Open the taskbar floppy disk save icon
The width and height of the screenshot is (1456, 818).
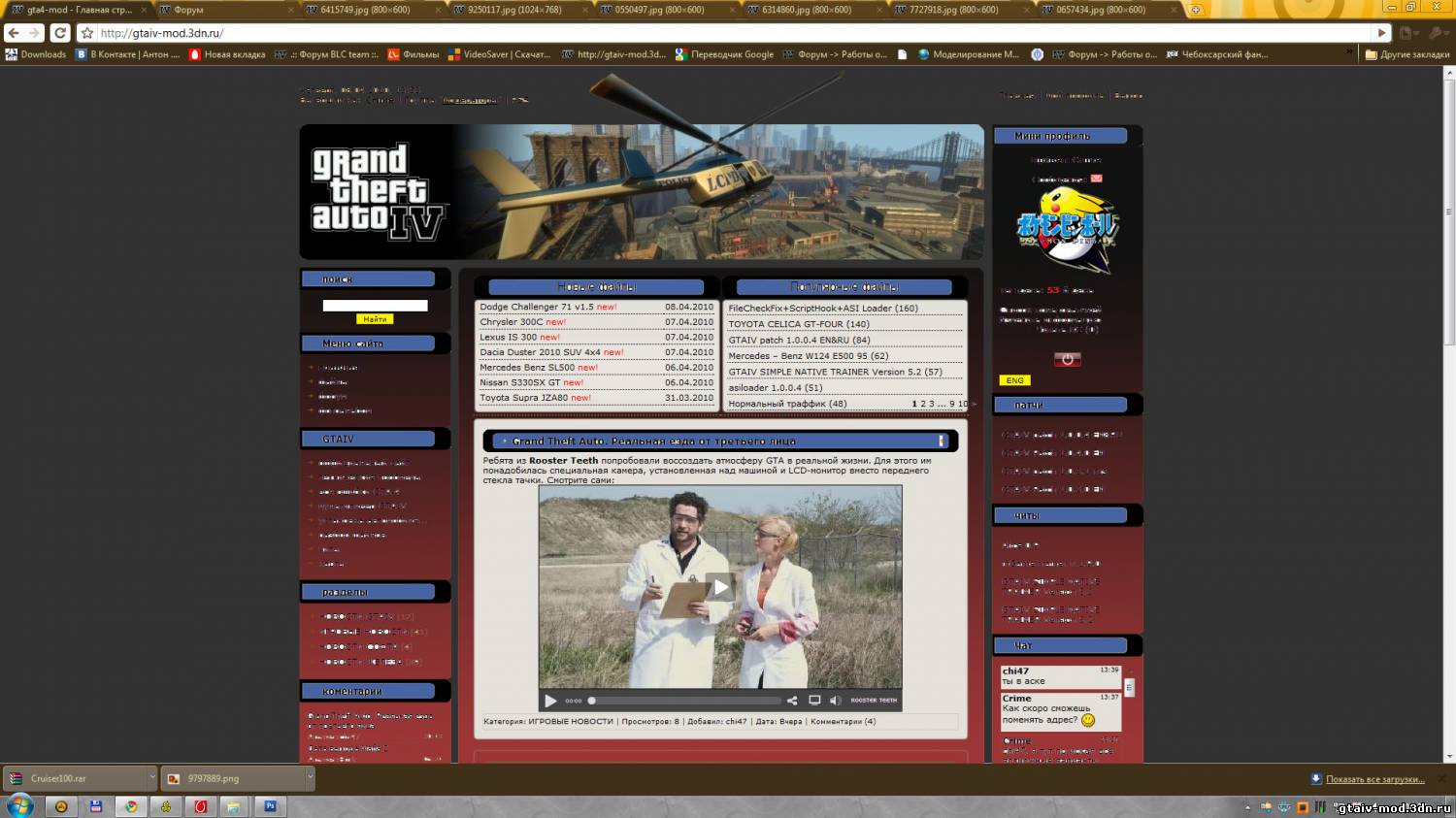96,806
